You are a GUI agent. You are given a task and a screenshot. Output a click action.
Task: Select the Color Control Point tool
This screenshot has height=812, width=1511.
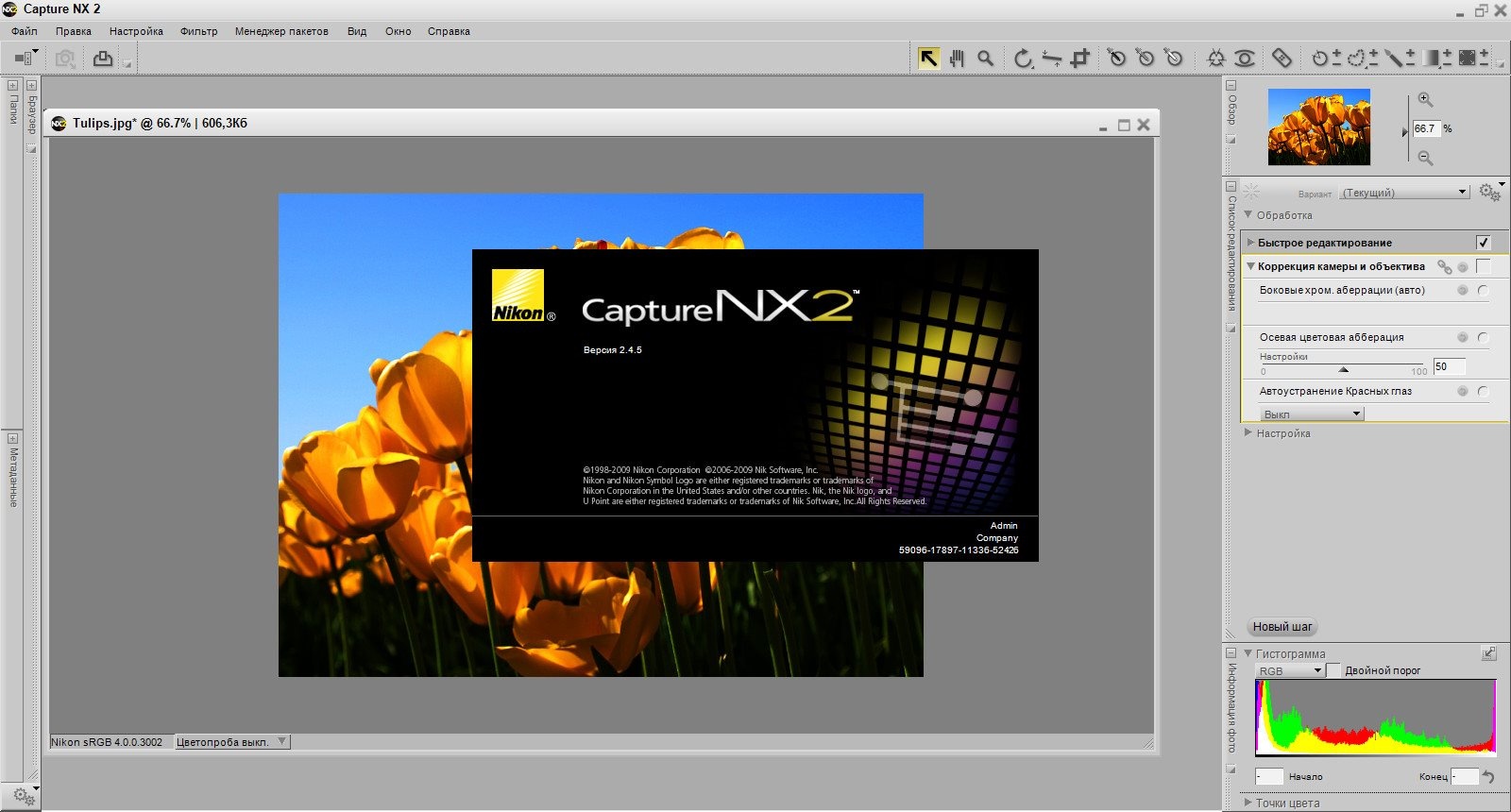[1216, 59]
